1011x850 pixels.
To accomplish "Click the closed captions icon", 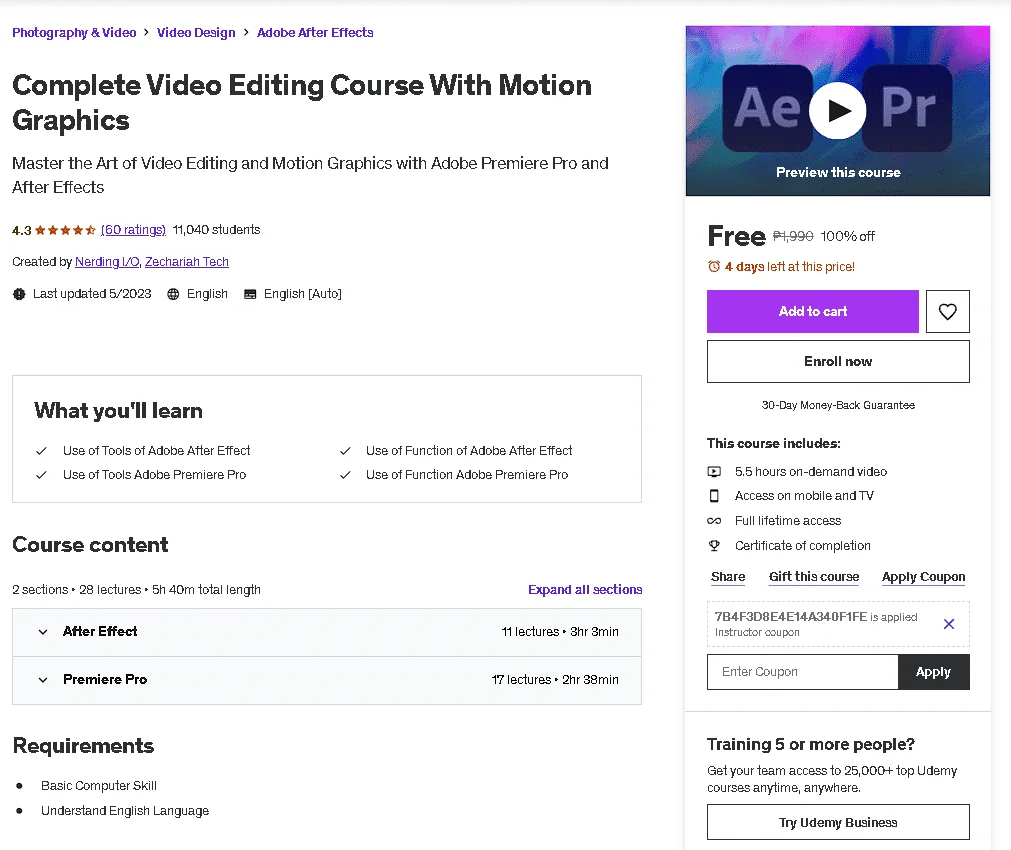I will 250,294.
